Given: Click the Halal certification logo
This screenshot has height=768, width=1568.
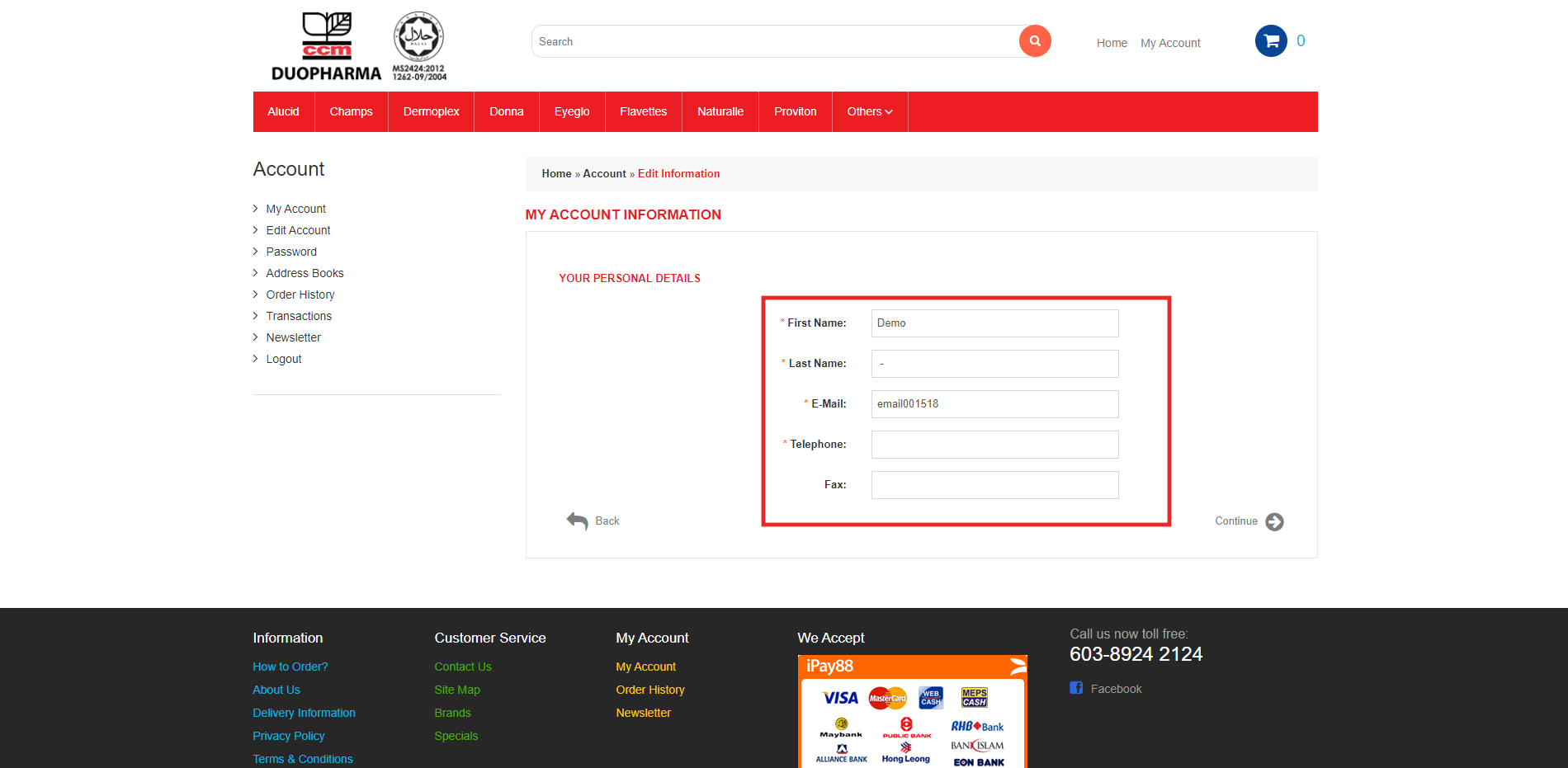Looking at the screenshot, I should (x=419, y=46).
